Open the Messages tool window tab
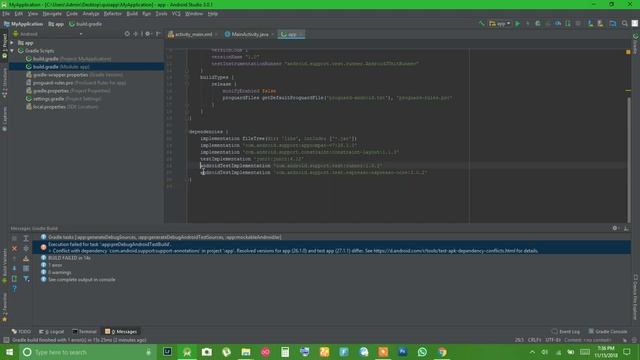640x360 pixels. (x=121, y=331)
